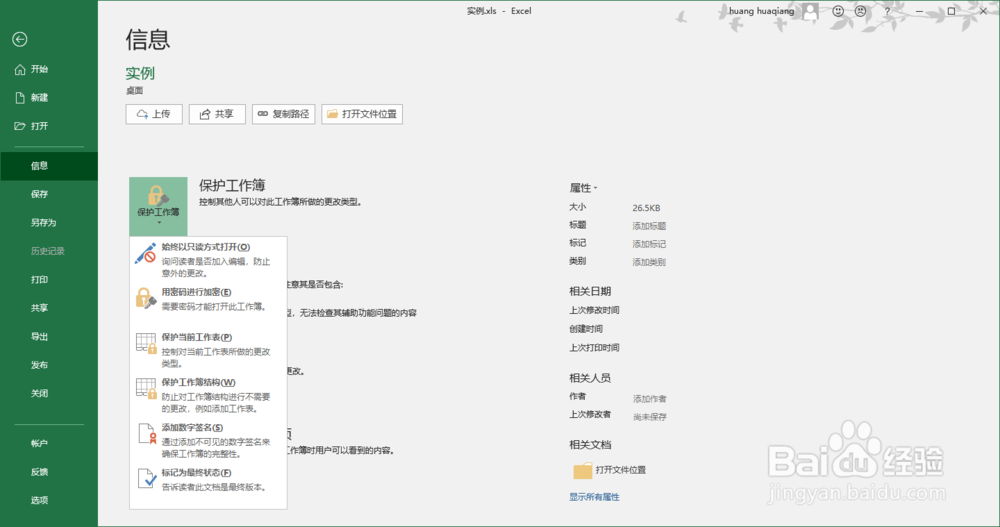Select 发布 in the sidebar
Screen dimensions: 1000x527
(x=49, y=365)
